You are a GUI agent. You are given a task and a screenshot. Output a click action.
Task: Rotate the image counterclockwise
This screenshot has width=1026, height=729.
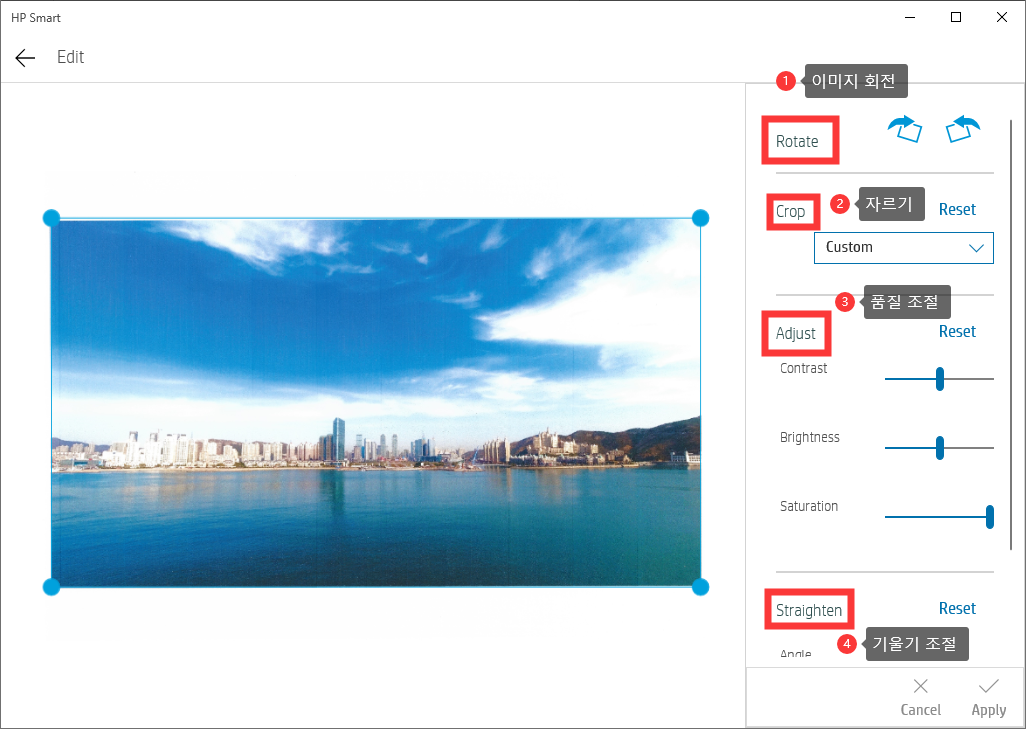(x=963, y=128)
